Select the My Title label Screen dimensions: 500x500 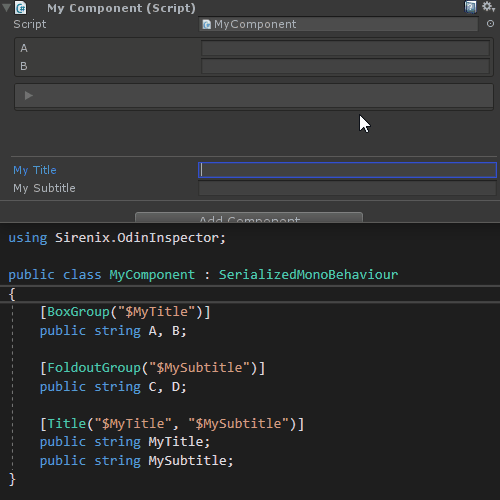[x=35, y=170]
